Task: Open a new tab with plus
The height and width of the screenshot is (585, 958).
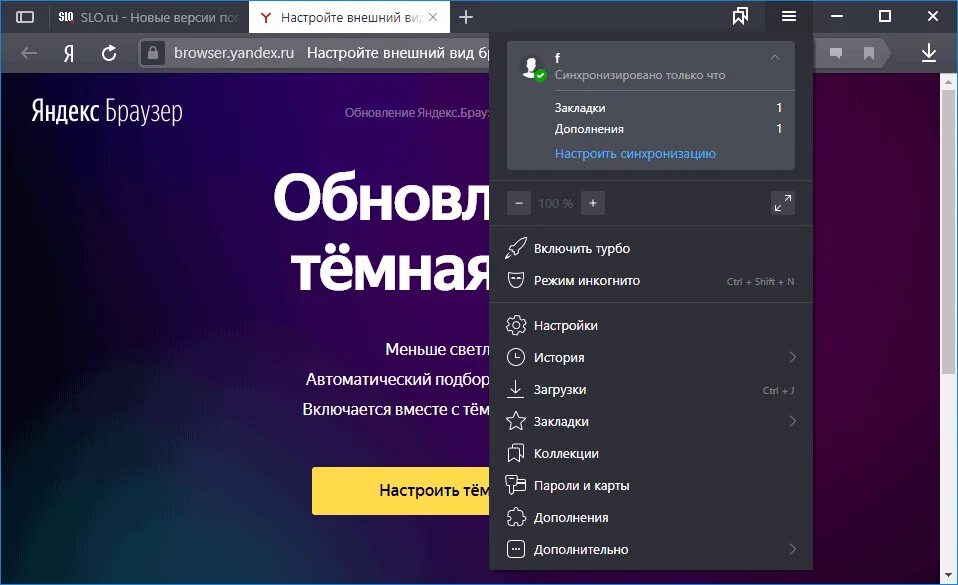Action: coord(466,17)
